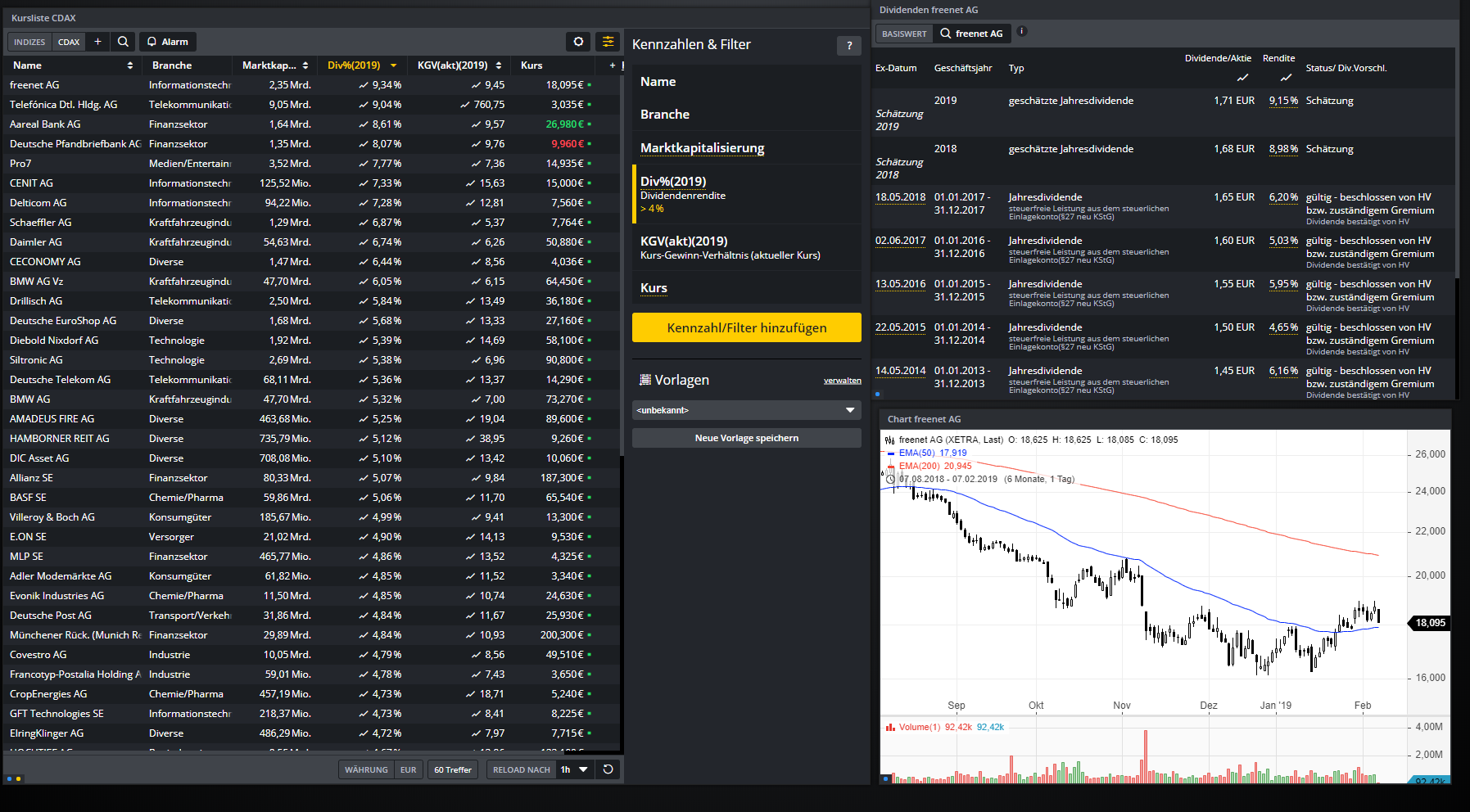Select the Branche filter entry

click(x=747, y=115)
